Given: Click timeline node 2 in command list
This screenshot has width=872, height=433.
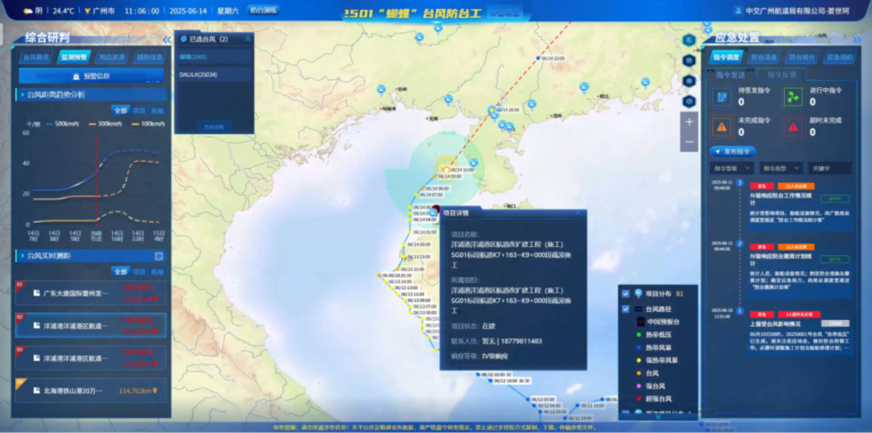Looking at the screenshot, I should coord(740,243).
